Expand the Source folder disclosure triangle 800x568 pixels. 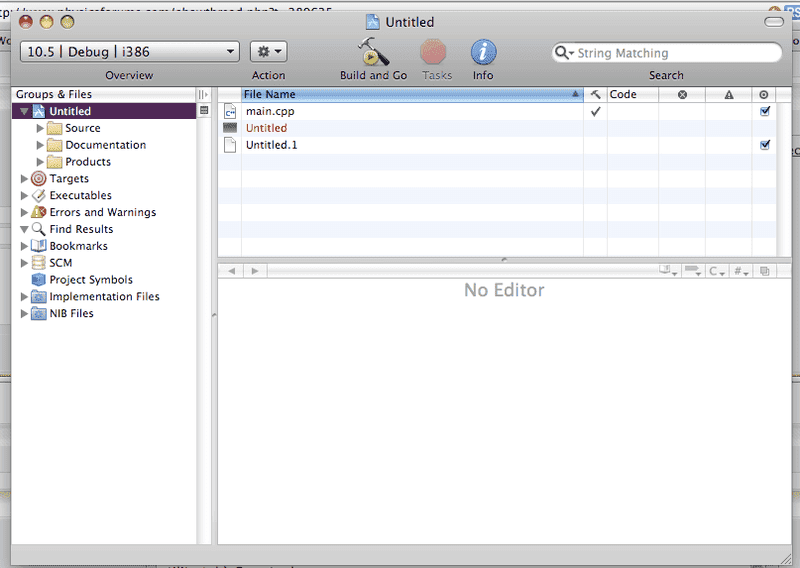pos(40,128)
